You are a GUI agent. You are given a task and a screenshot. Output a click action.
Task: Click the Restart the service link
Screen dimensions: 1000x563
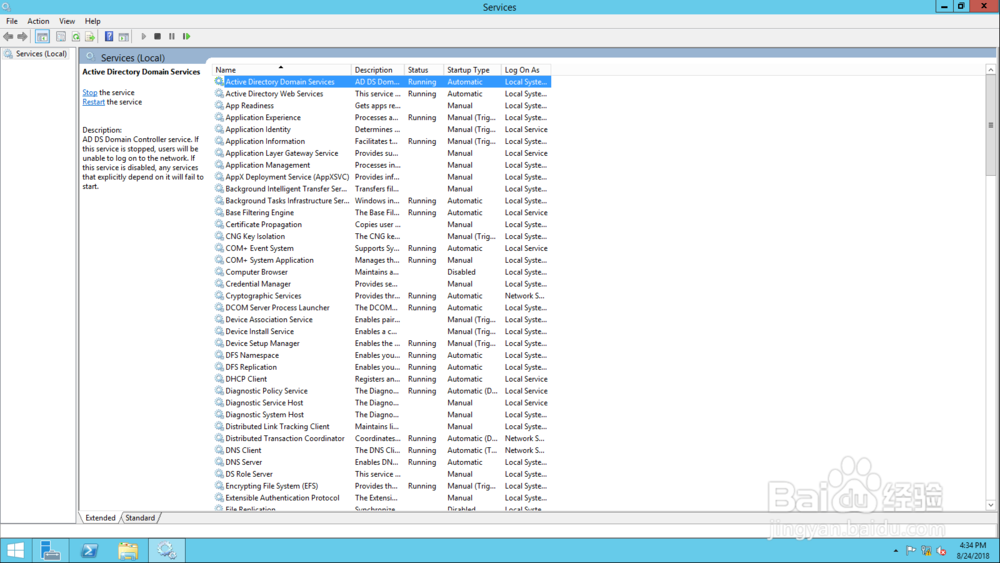pyautogui.click(x=93, y=102)
